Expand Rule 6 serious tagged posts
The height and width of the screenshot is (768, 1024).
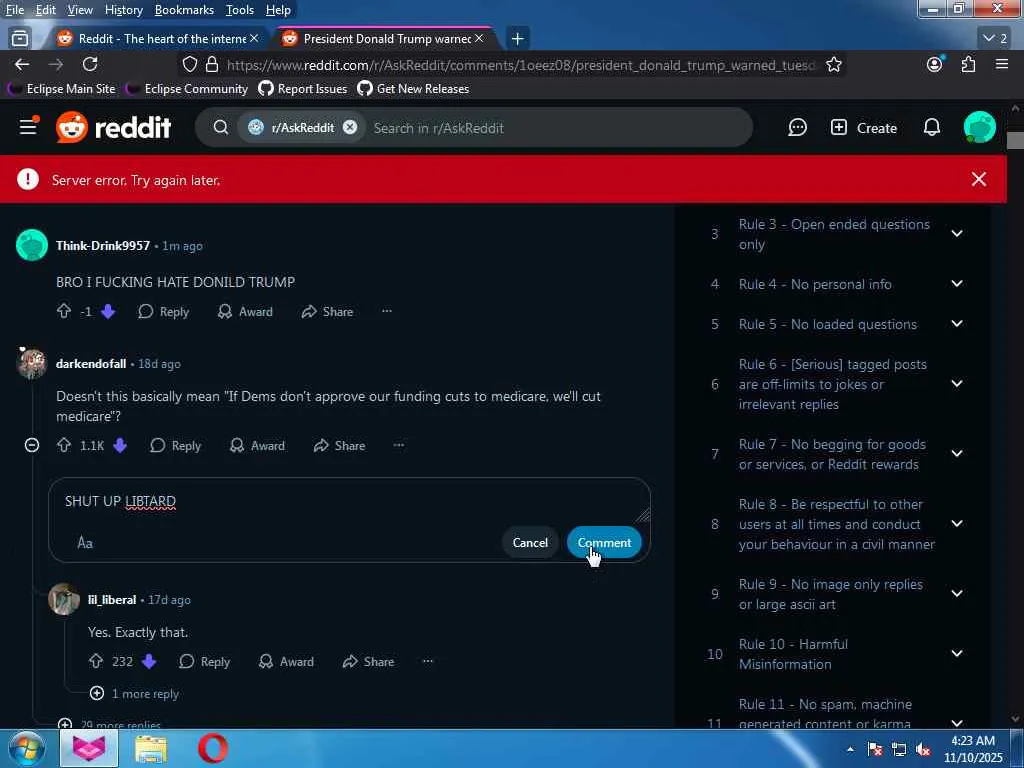pyautogui.click(x=957, y=384)
